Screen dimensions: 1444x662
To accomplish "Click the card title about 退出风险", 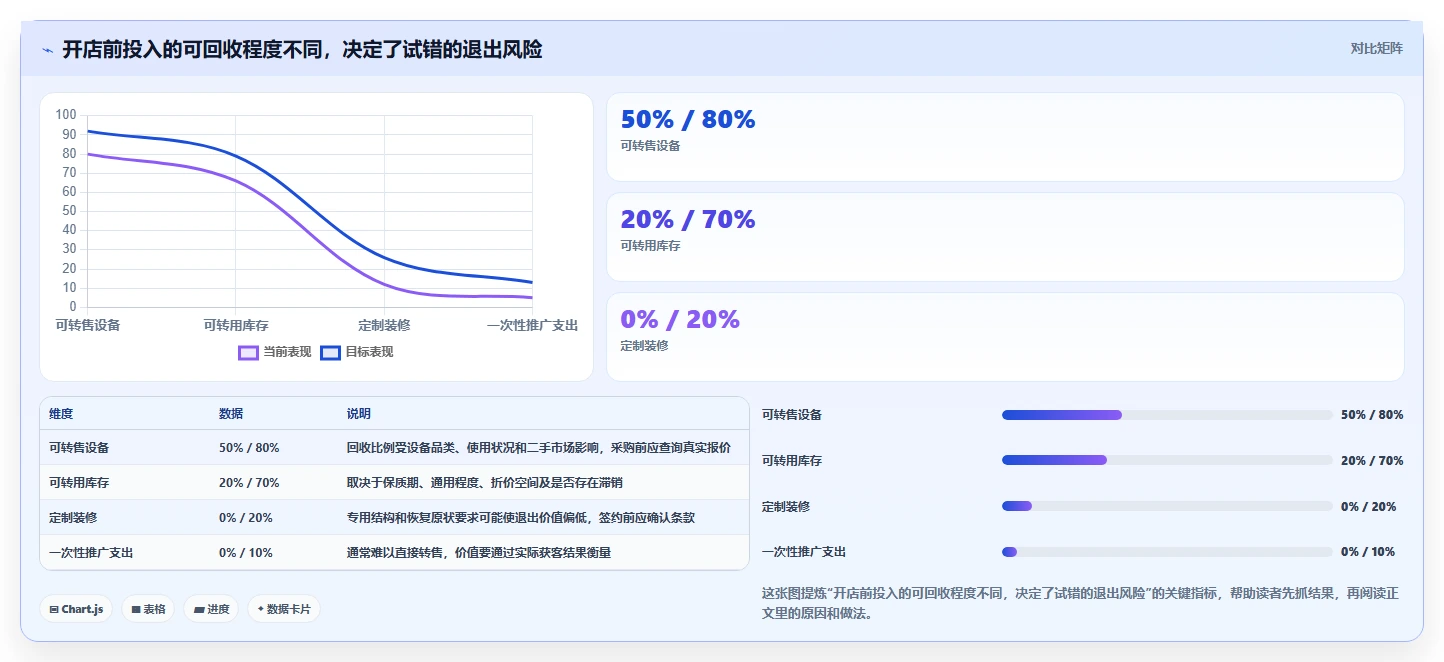I will tap(302, 50).
